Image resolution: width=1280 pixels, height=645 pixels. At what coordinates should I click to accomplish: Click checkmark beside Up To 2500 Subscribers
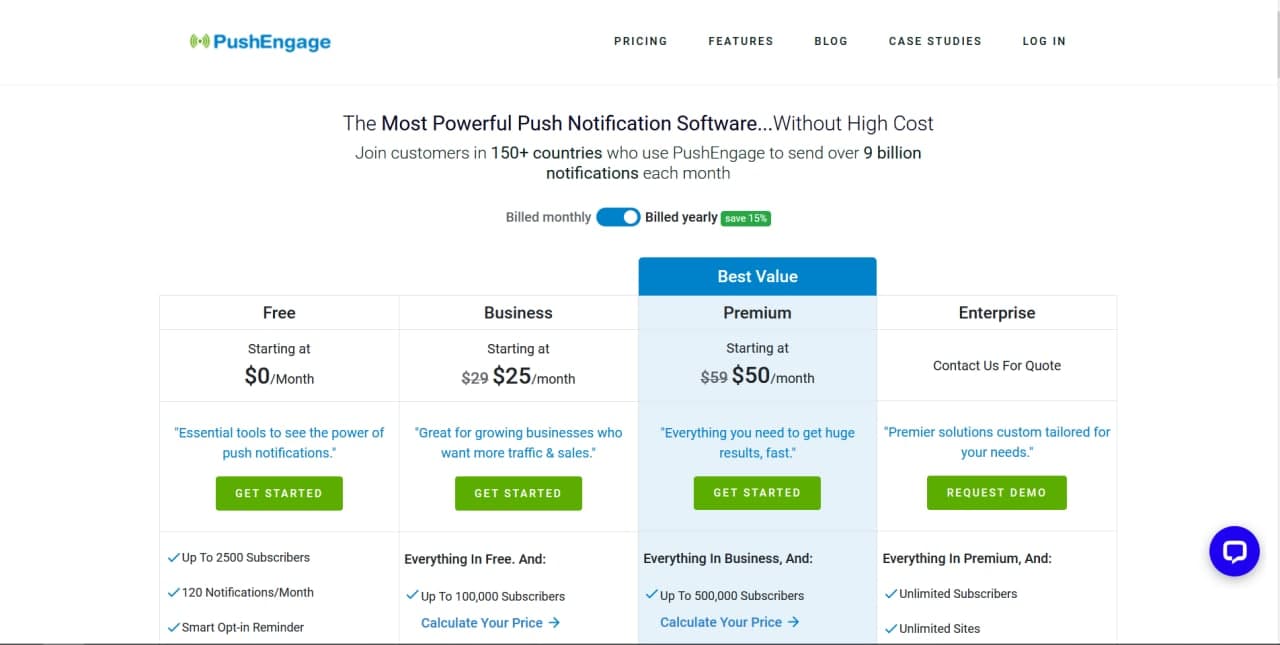pos(174,557)
